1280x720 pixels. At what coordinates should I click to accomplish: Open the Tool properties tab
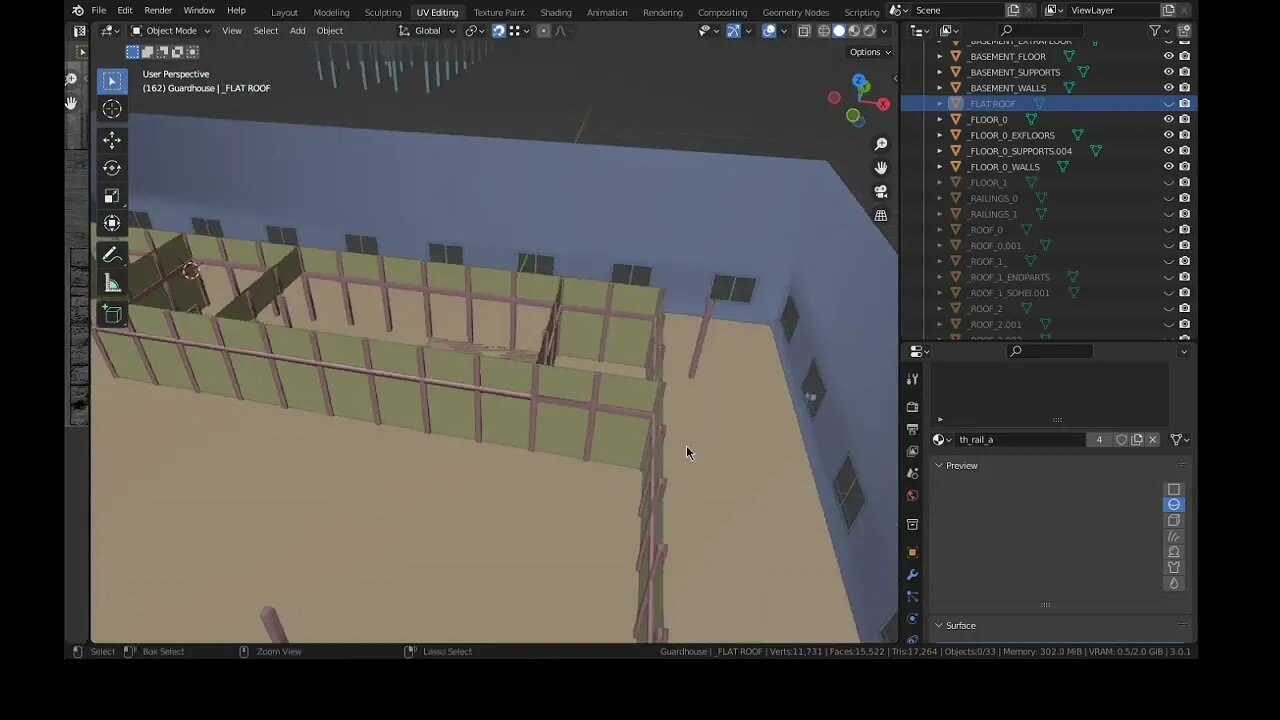coord(912,379)
